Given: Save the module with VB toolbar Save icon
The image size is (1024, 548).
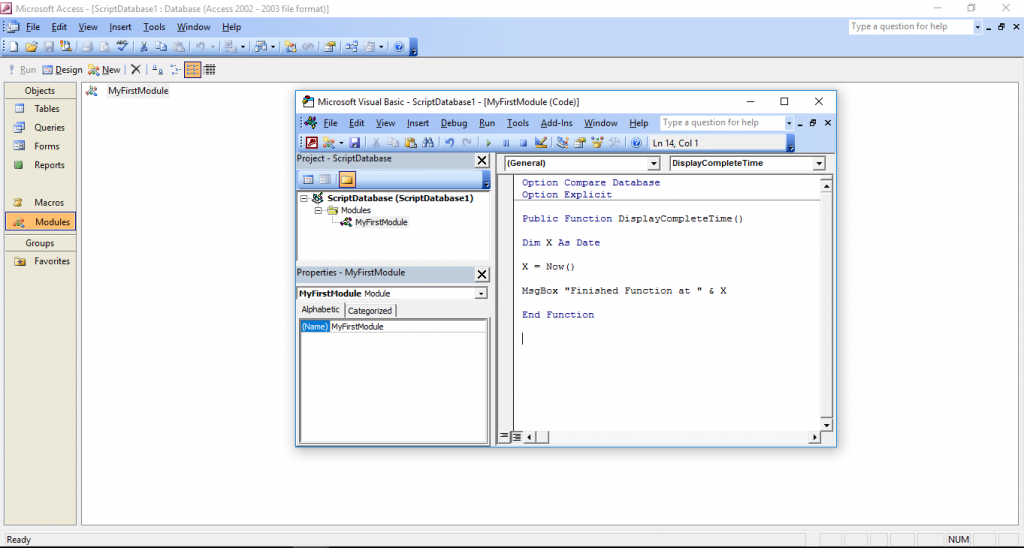Looking at the screenshot, I should click(355, 142).
